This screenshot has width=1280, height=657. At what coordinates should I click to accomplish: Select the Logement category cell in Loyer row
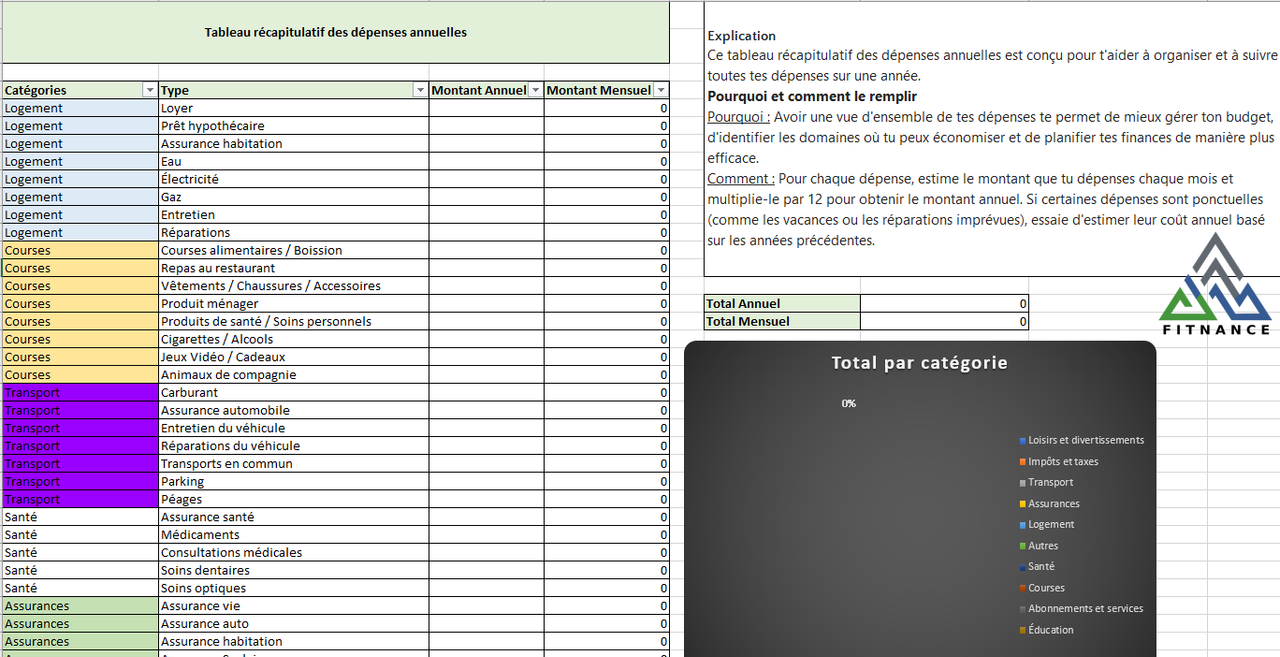[x=80, y=108]
